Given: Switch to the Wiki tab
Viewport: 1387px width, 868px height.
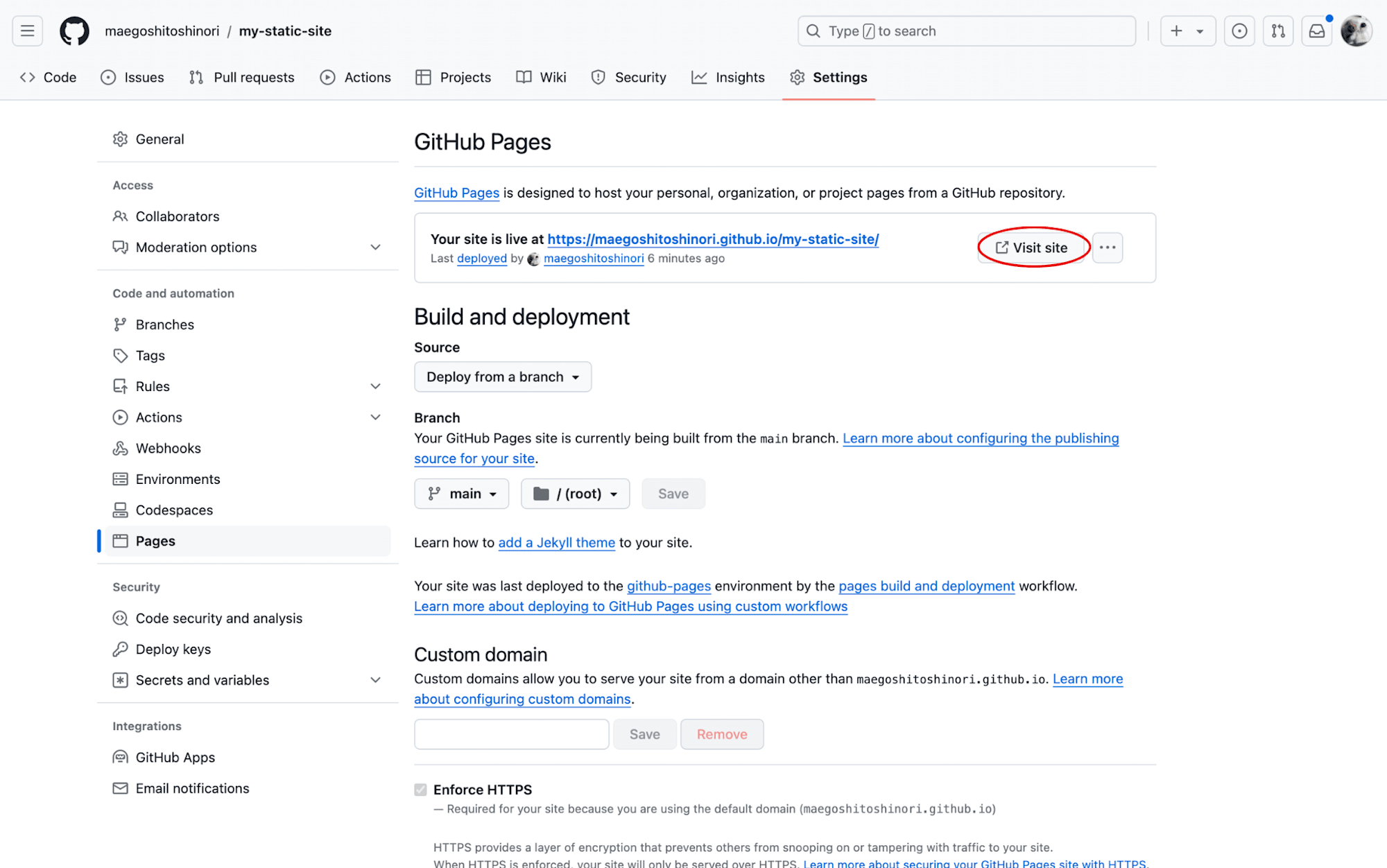Looking at the screenshot, I should [542, 78].
